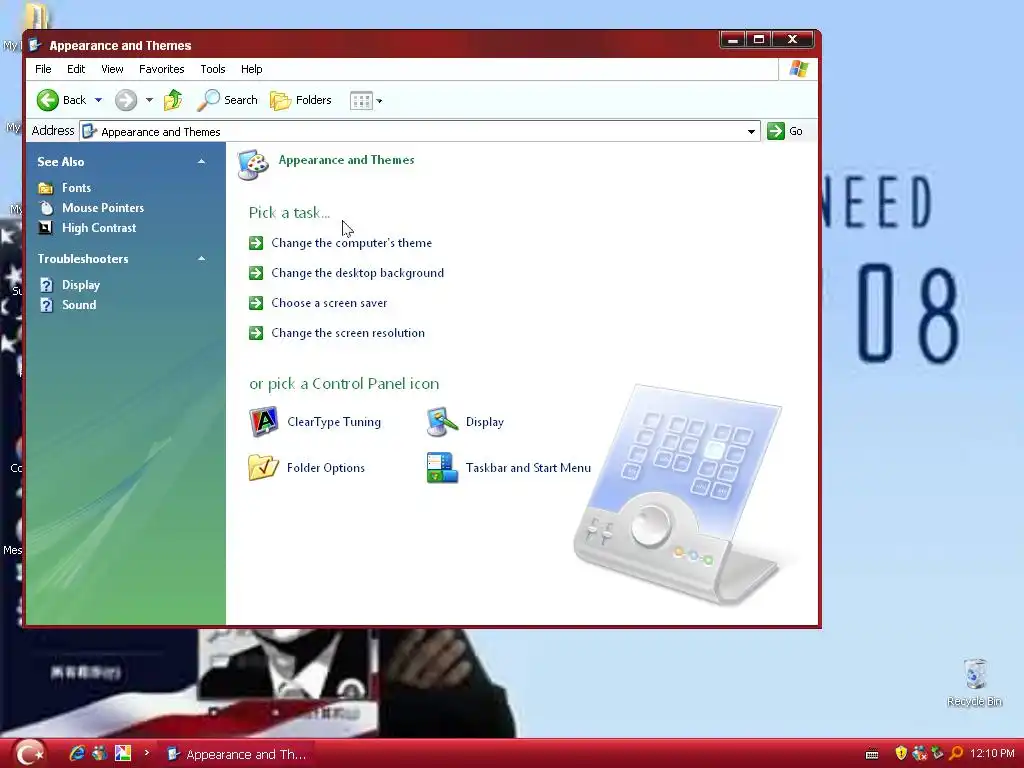Image resolution: width=1024 pixels, height=768 pixels.
Task: Click the Go button
Action: click(786, 131)
